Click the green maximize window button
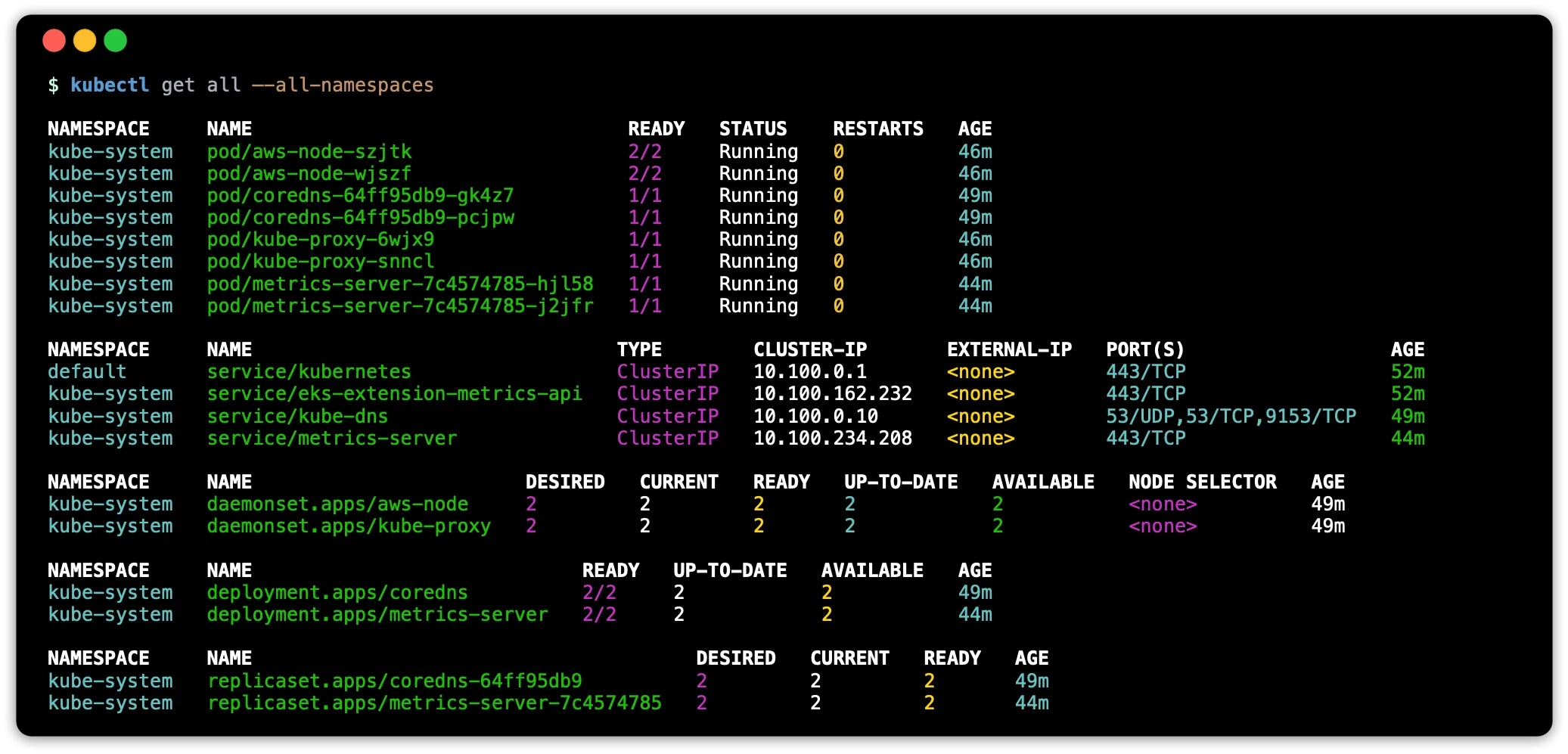Screen dimensions: 1568x754 click(x=115, y=40)
